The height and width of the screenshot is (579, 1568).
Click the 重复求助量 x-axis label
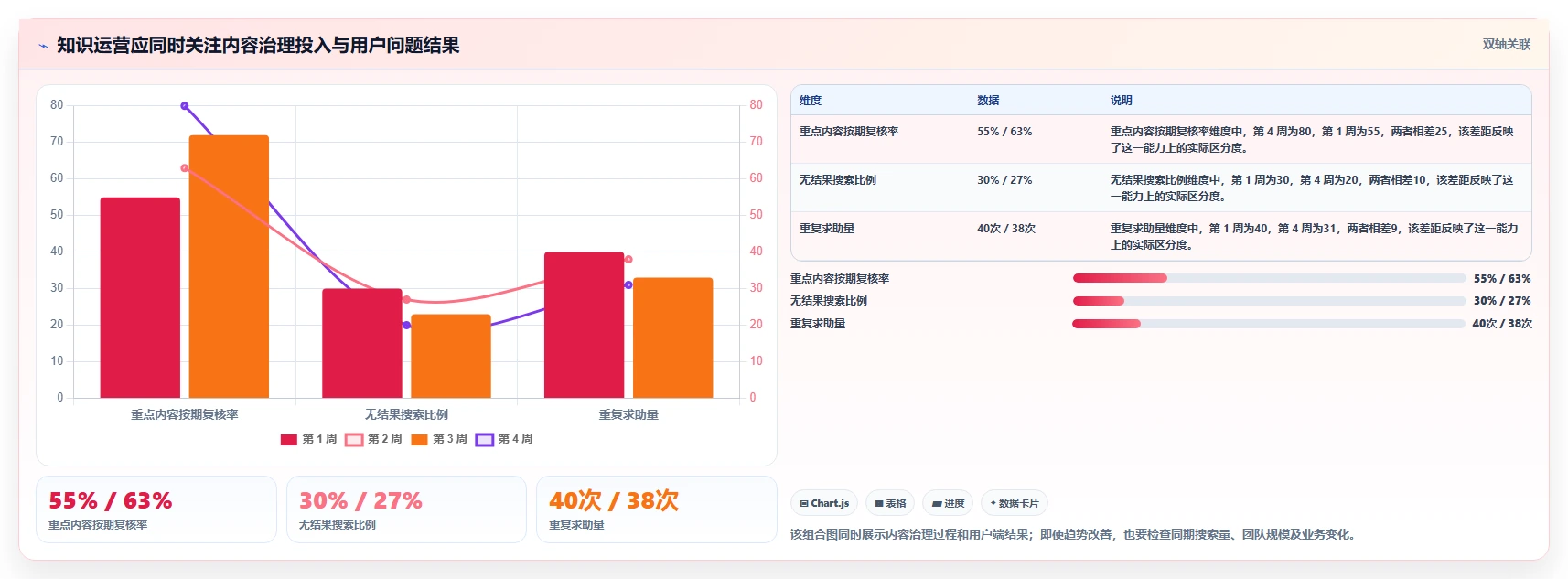pos(628,415)
